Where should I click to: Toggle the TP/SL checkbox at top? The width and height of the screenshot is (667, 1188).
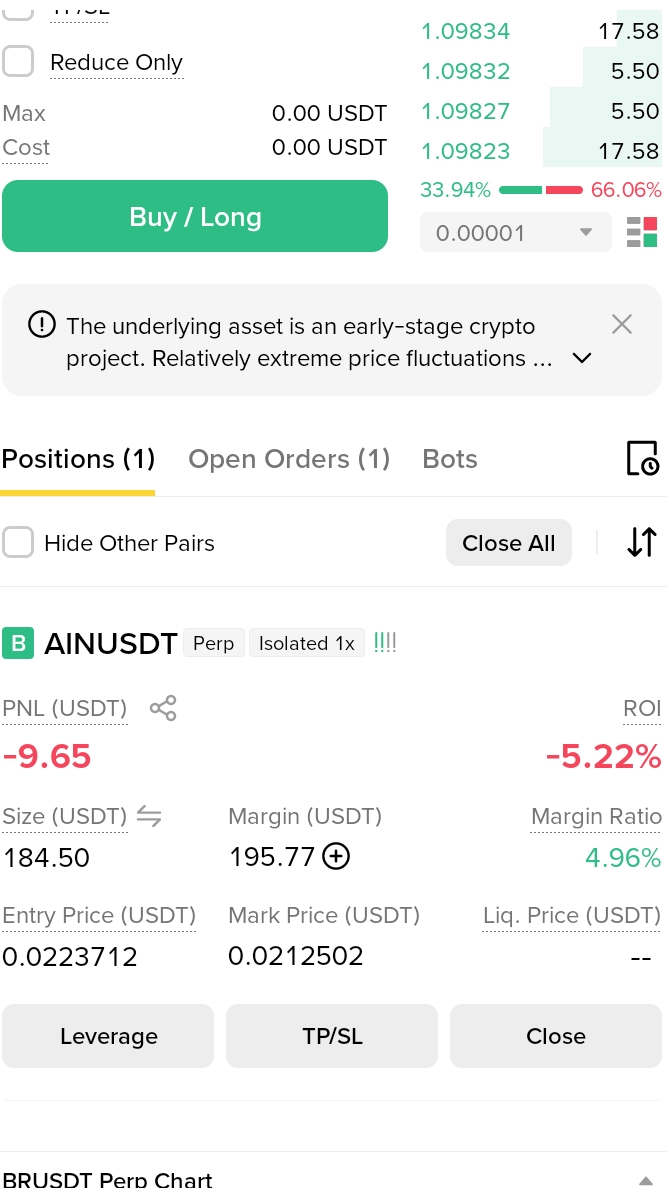[x=18, y=9]
